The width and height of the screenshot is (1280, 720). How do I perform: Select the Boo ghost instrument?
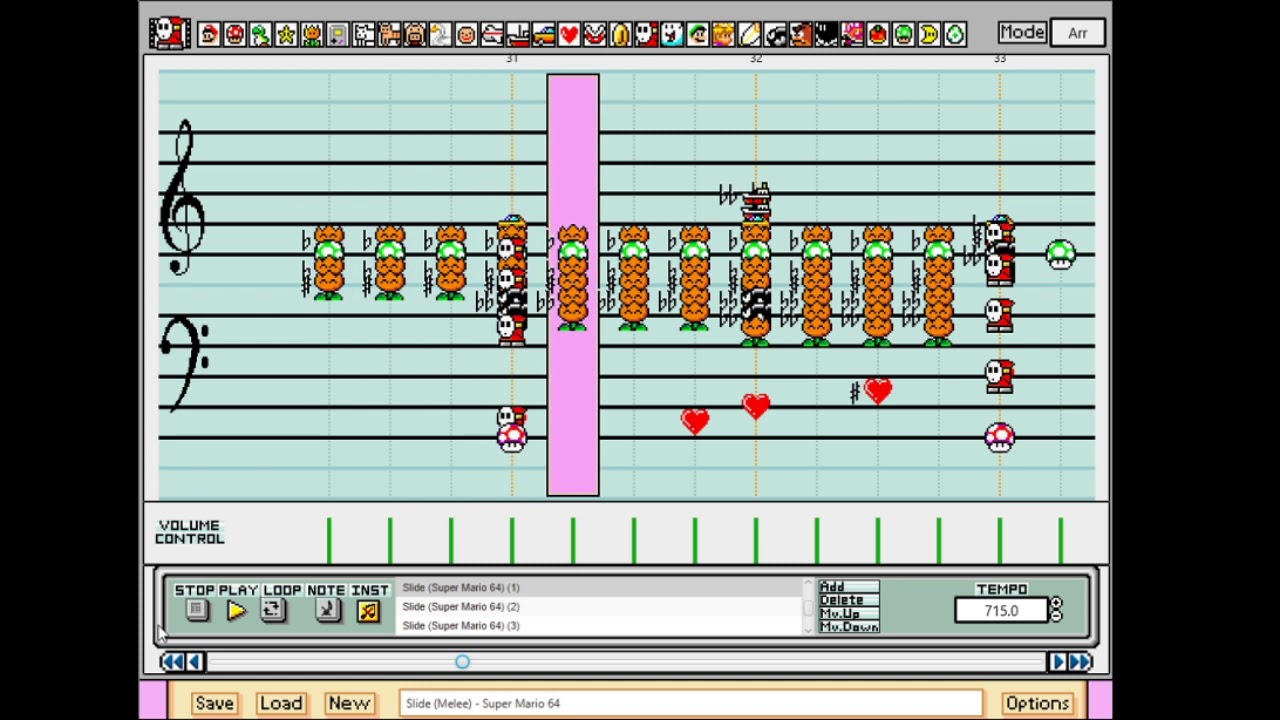672,34
